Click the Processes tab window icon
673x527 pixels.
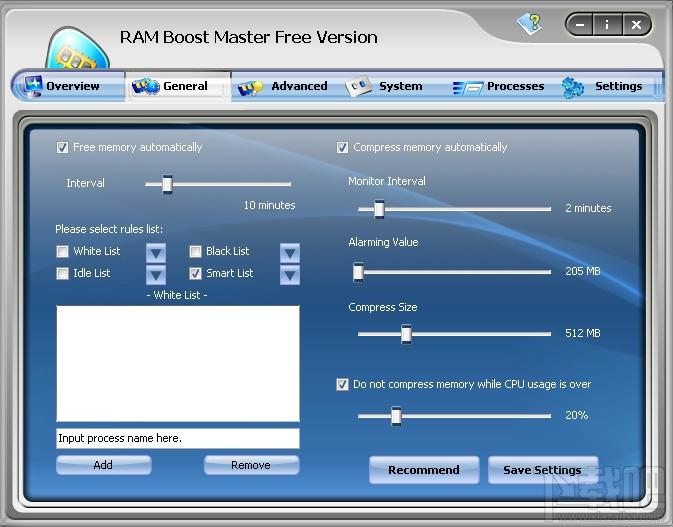(467, 88)
